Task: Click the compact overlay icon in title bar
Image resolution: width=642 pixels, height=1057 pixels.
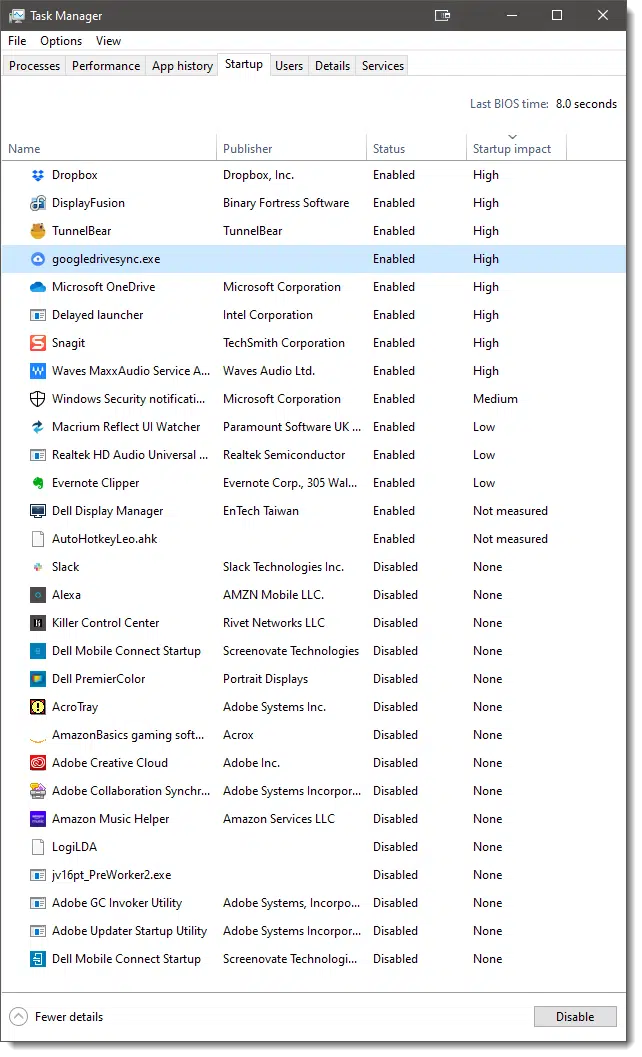Action: click(442, 15)
